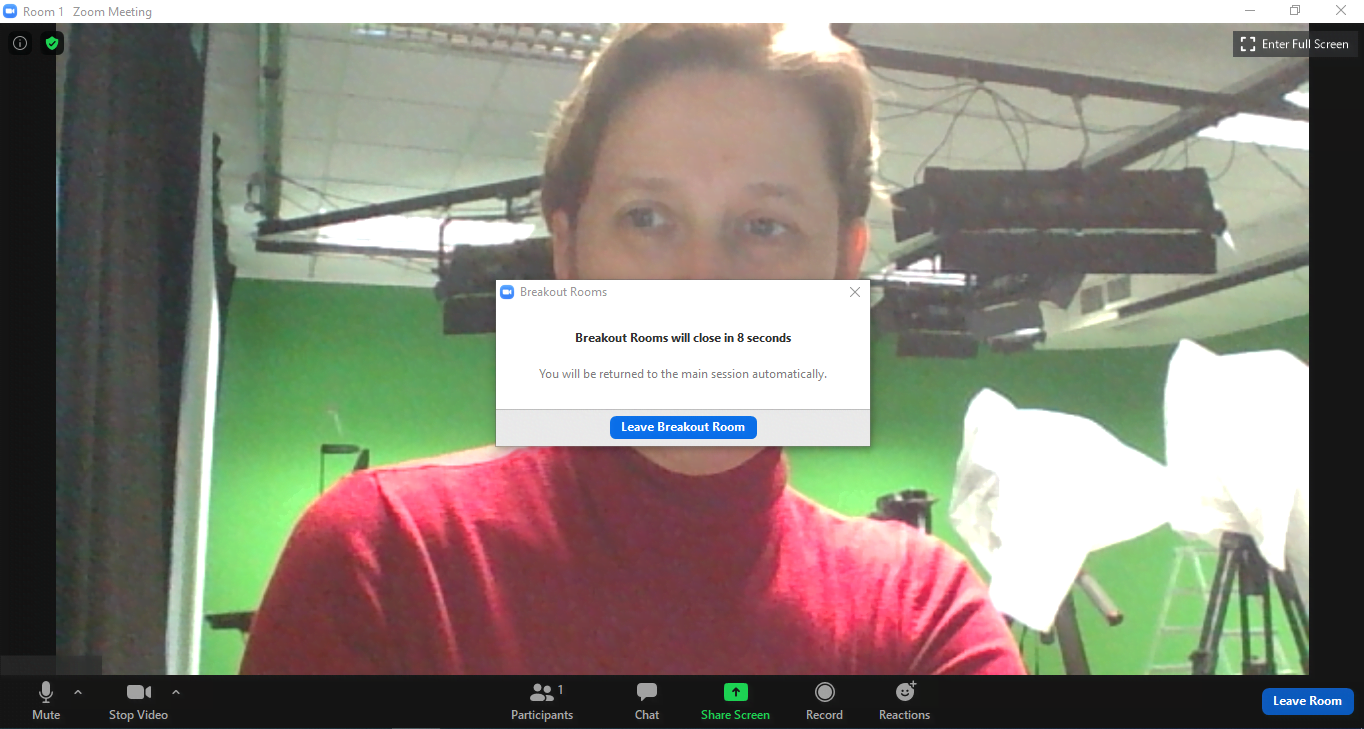The height and width of the screenshot is (729, 1364).
Task: Enter Full Screen mode
Action: pyautogui.click(x=1295, y=44)
